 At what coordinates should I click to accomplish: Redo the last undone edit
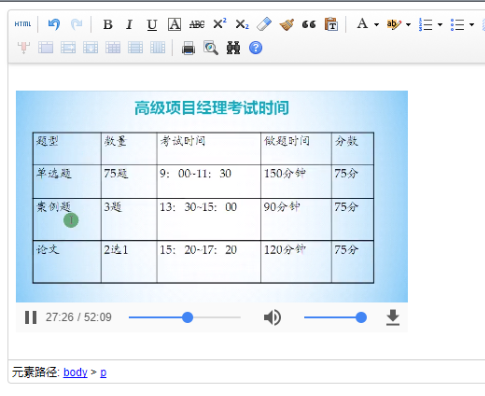(x=77, y=24)
